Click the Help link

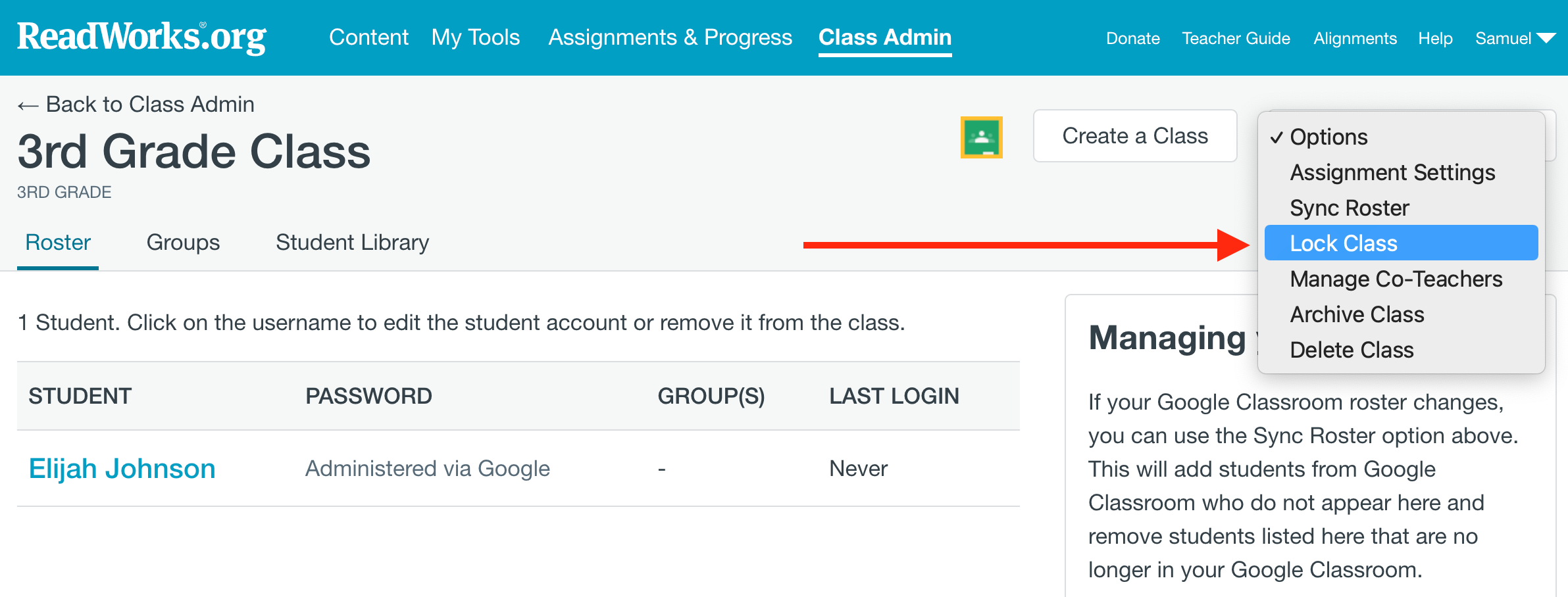(x=1435, y=38)
